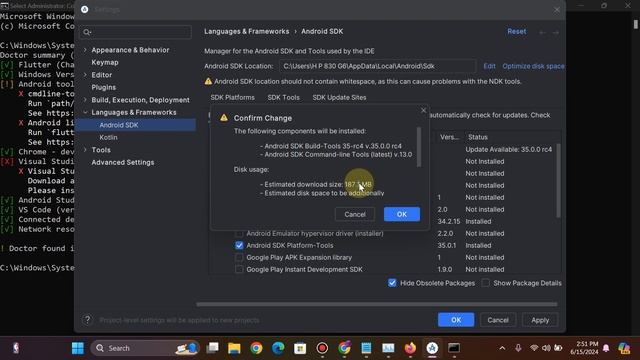Open the Windows Start menu
The height and width of the screenshot is (360, 640).
(x=78, y=348)
